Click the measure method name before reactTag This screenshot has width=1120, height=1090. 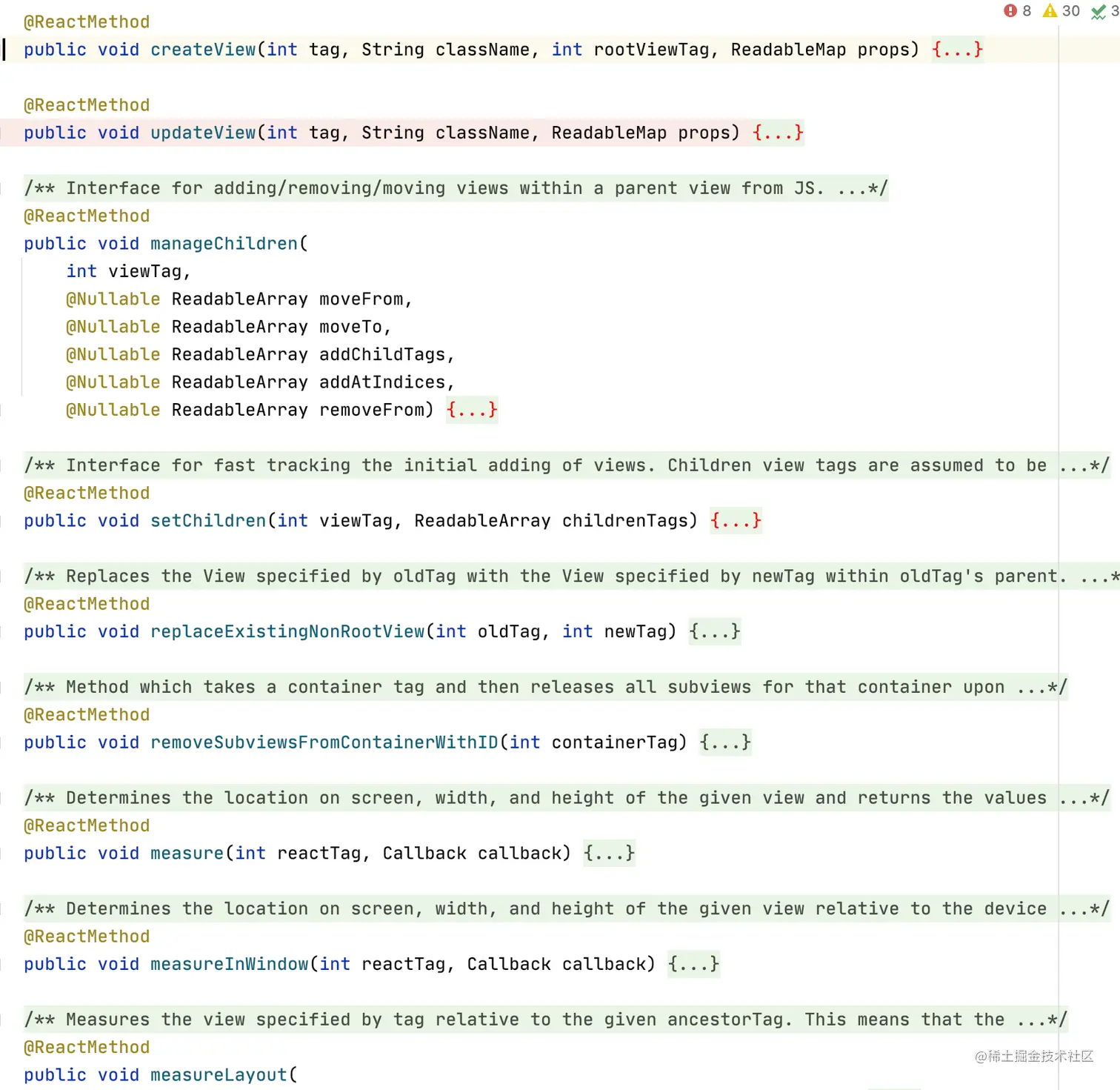[x=187, y=853]
